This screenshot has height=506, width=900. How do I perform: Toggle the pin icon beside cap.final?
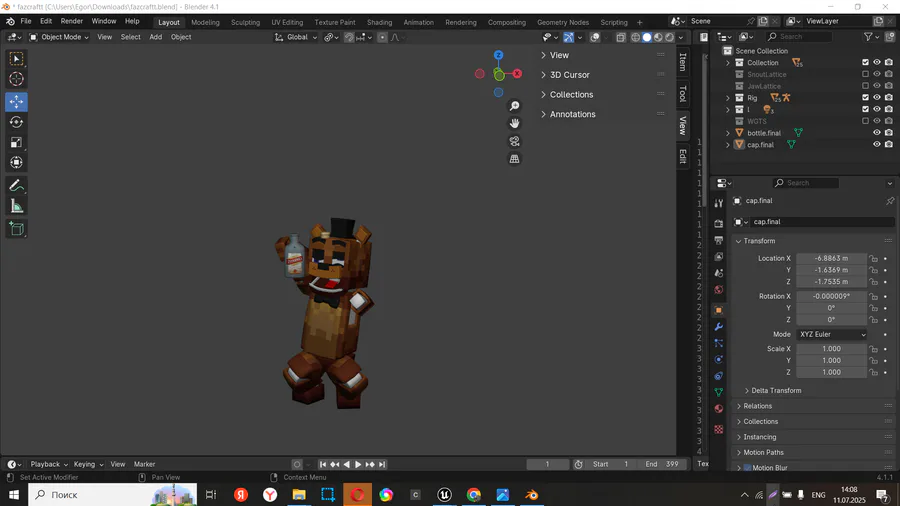point(890,201)
